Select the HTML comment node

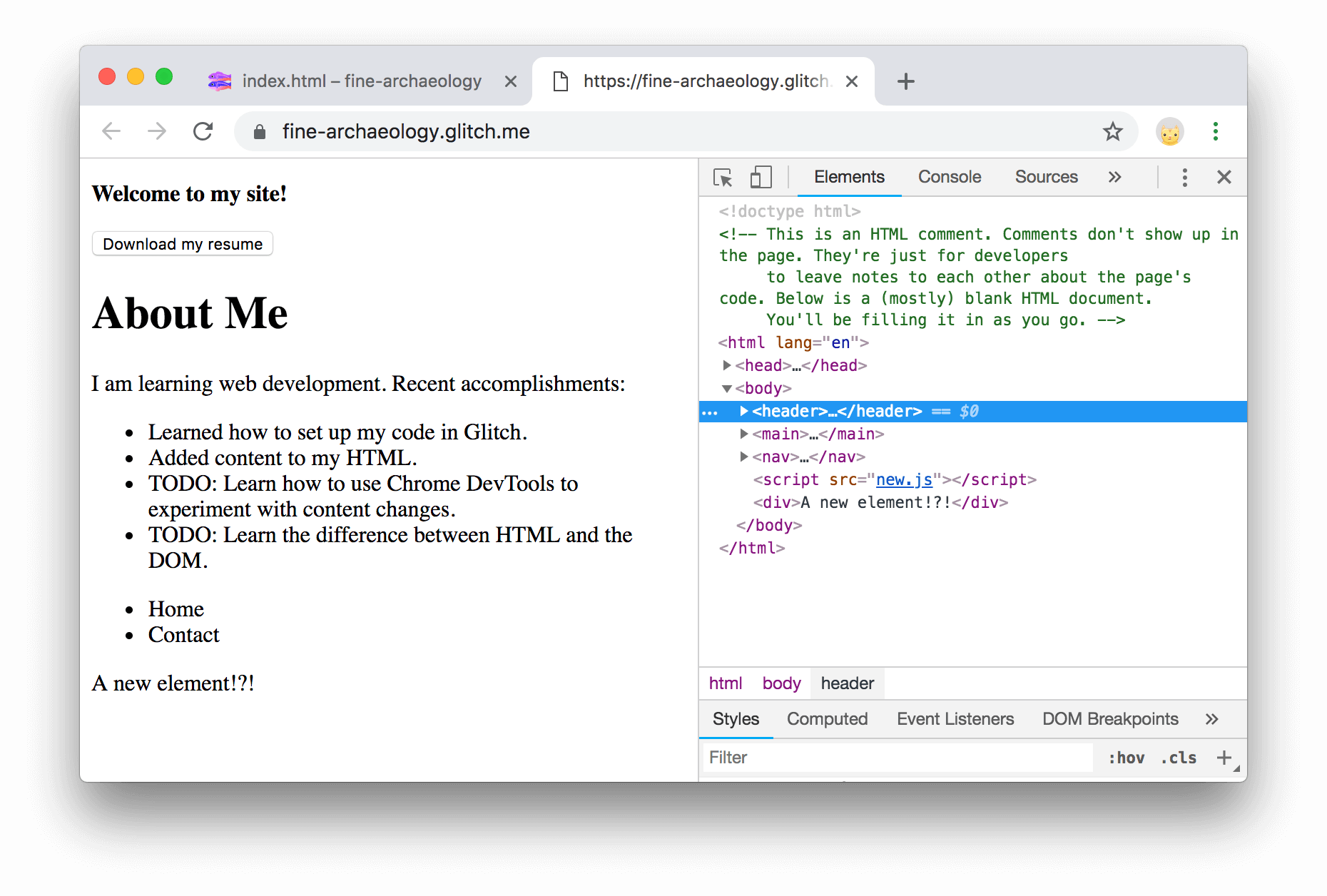(978, 277)
